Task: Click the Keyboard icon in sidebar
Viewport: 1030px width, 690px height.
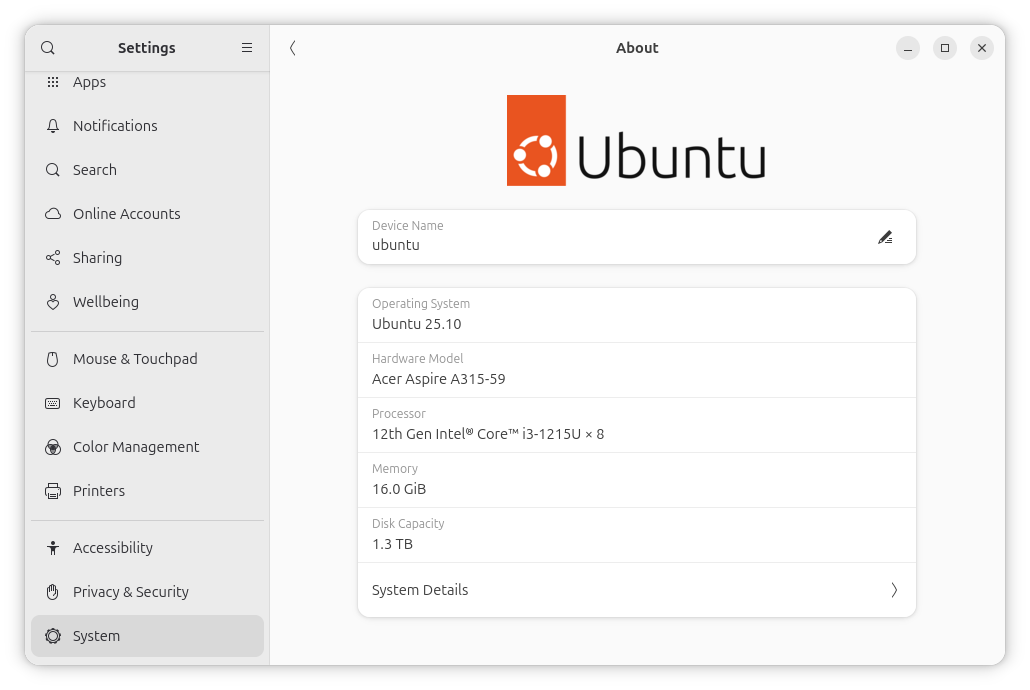Action: pyautogui.click(x=53, y=403)
